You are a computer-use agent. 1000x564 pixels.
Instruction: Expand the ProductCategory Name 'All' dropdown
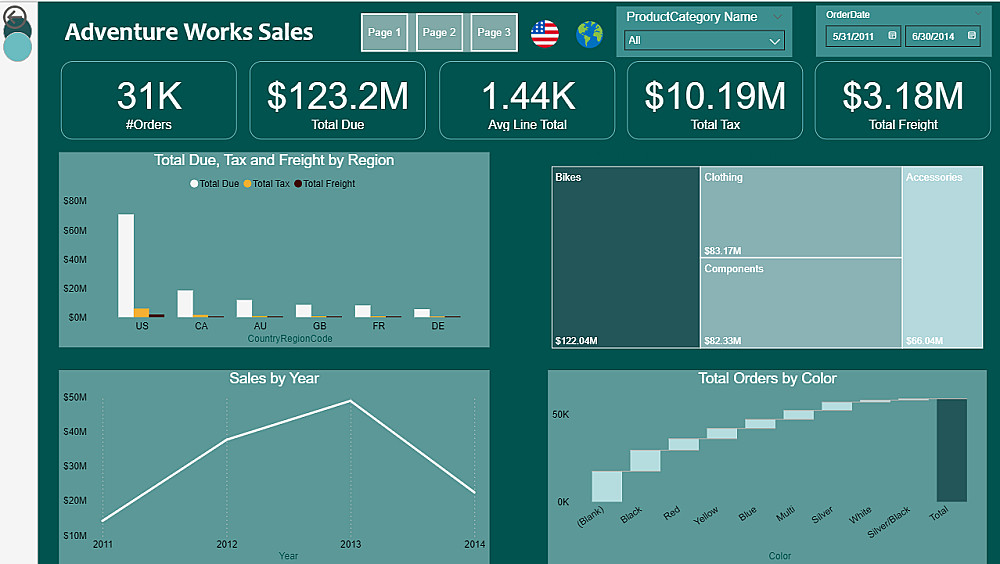[x=774, y=41]
